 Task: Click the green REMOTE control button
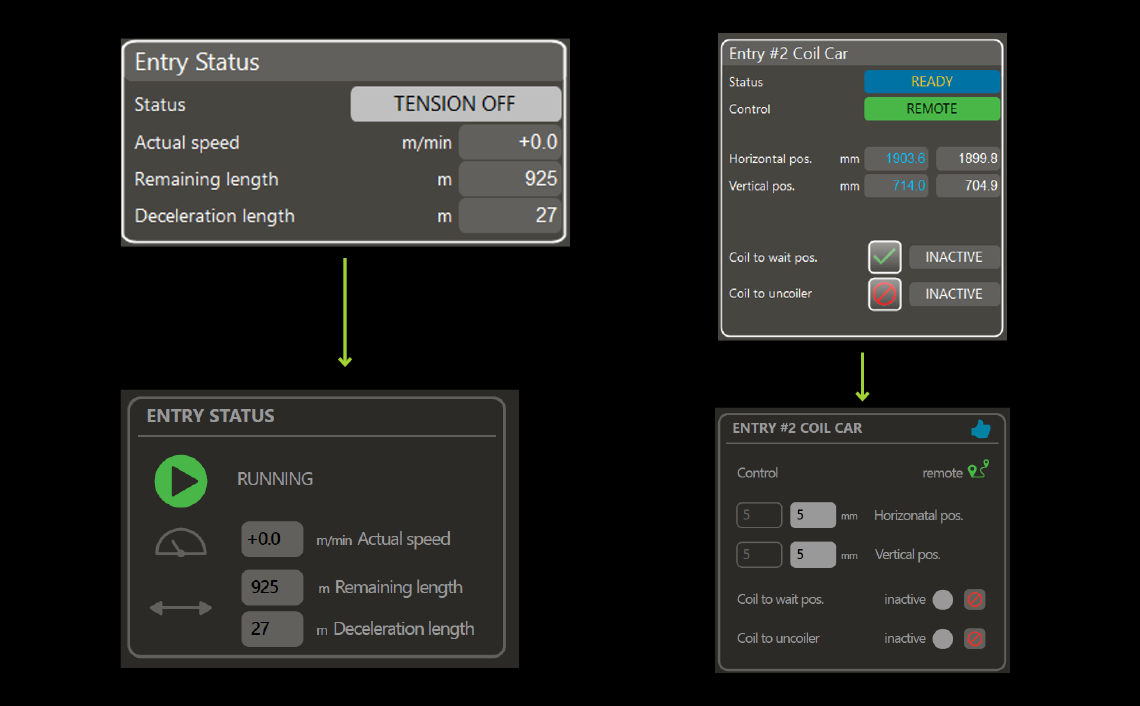(x=931, y=109)
